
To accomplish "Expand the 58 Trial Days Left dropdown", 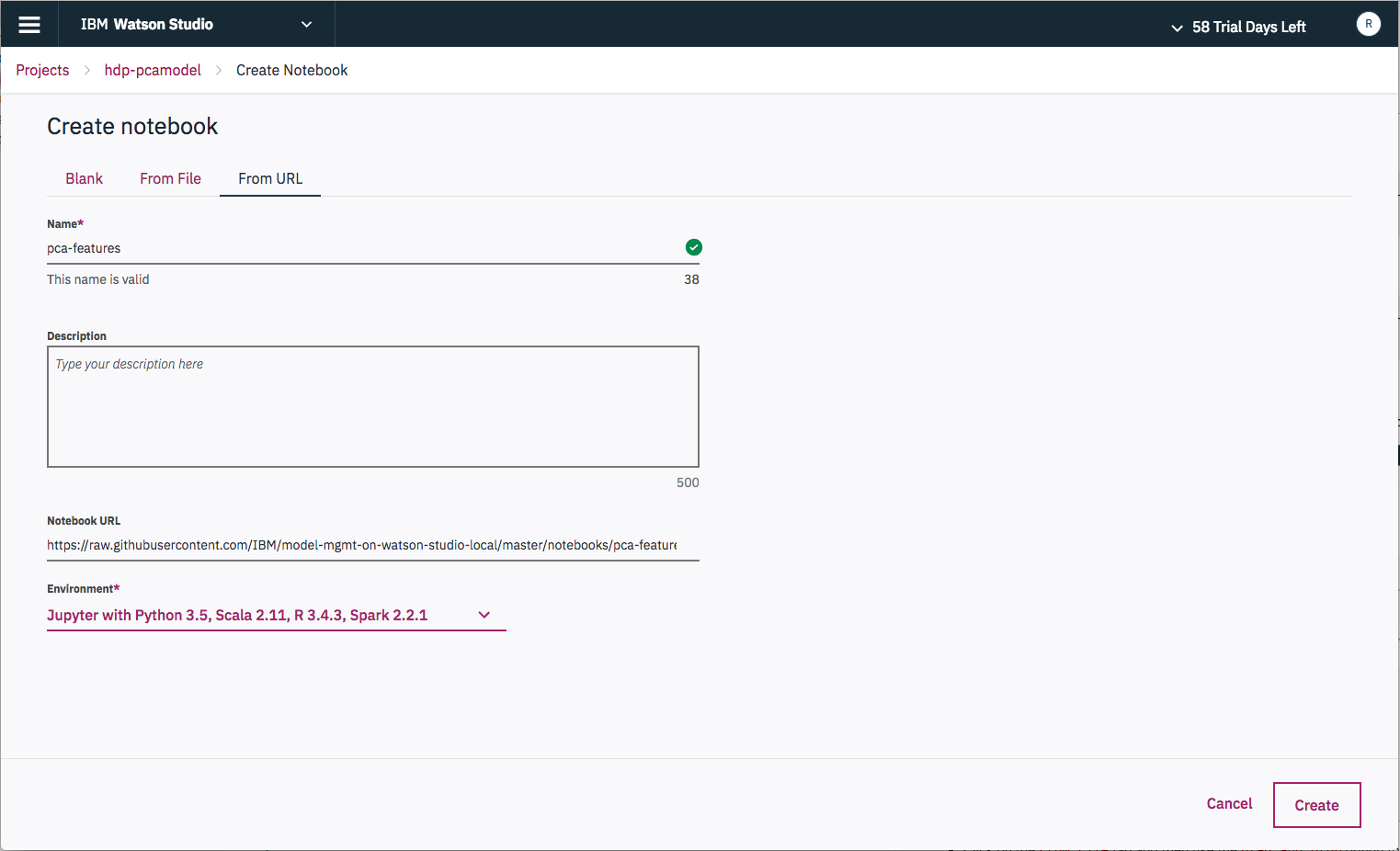I will point(1238,27).
